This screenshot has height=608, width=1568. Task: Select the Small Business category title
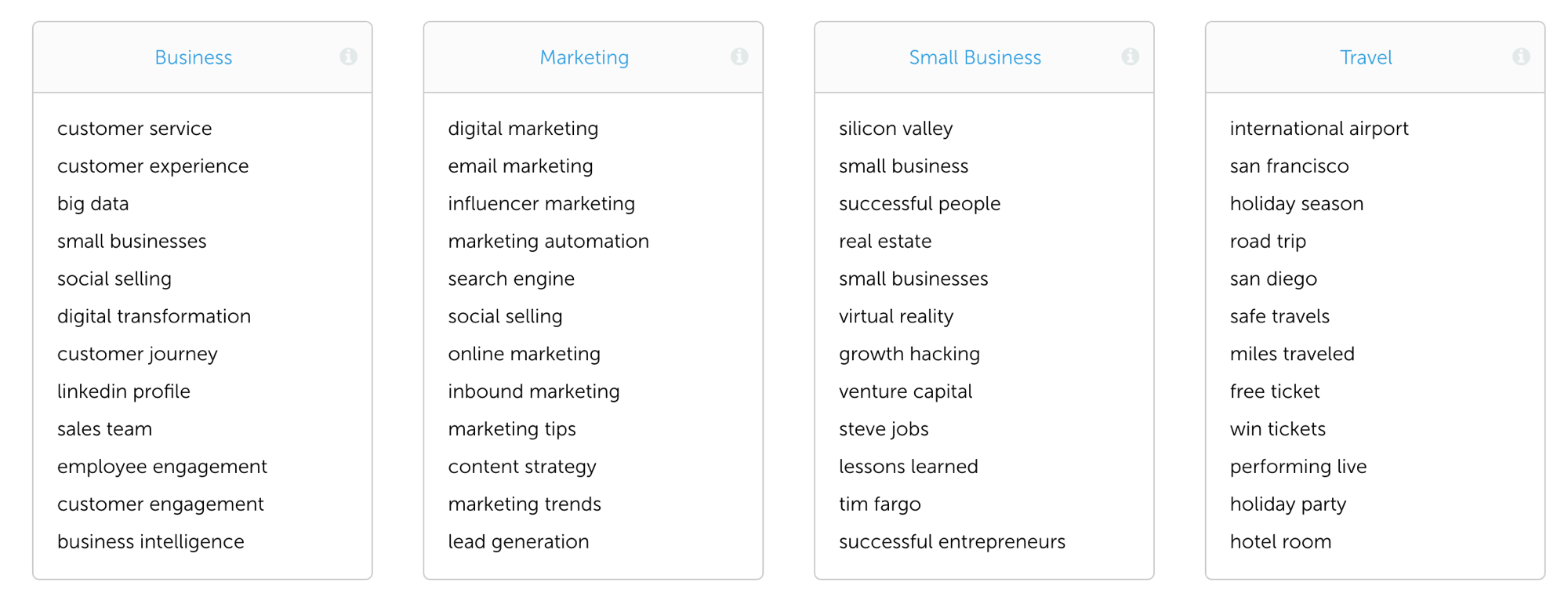975,57
